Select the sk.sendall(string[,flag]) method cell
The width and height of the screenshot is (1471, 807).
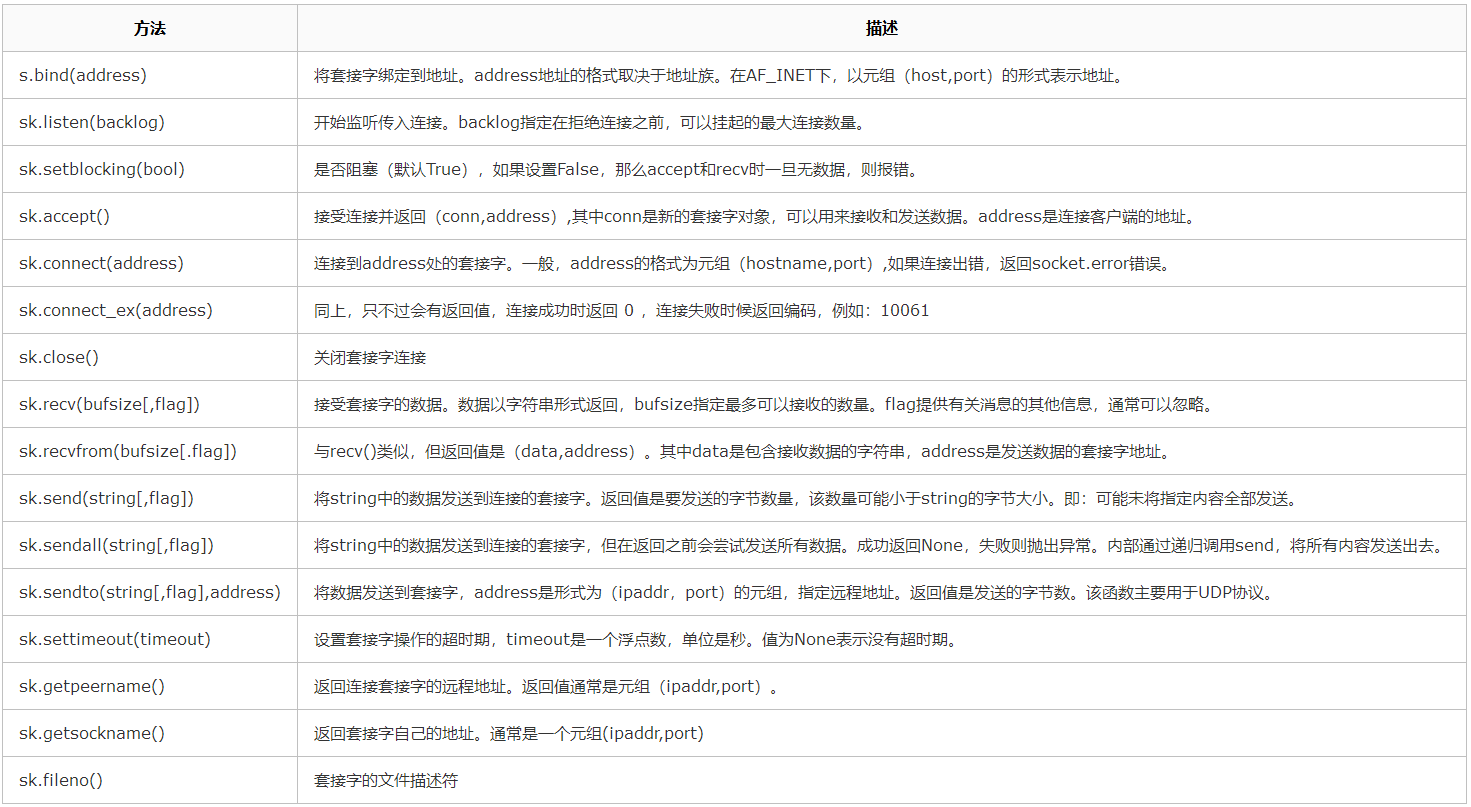click(150, 545)
